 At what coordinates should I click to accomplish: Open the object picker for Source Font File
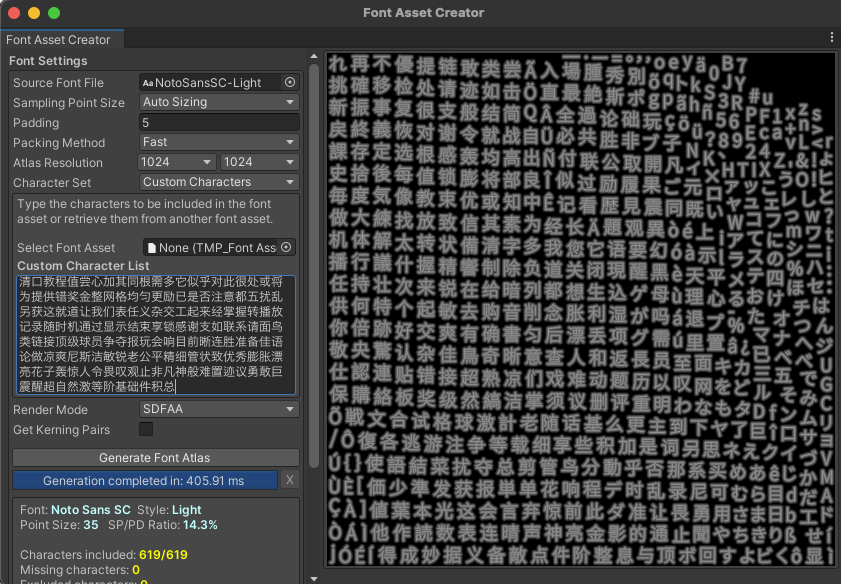pos(290,82)
